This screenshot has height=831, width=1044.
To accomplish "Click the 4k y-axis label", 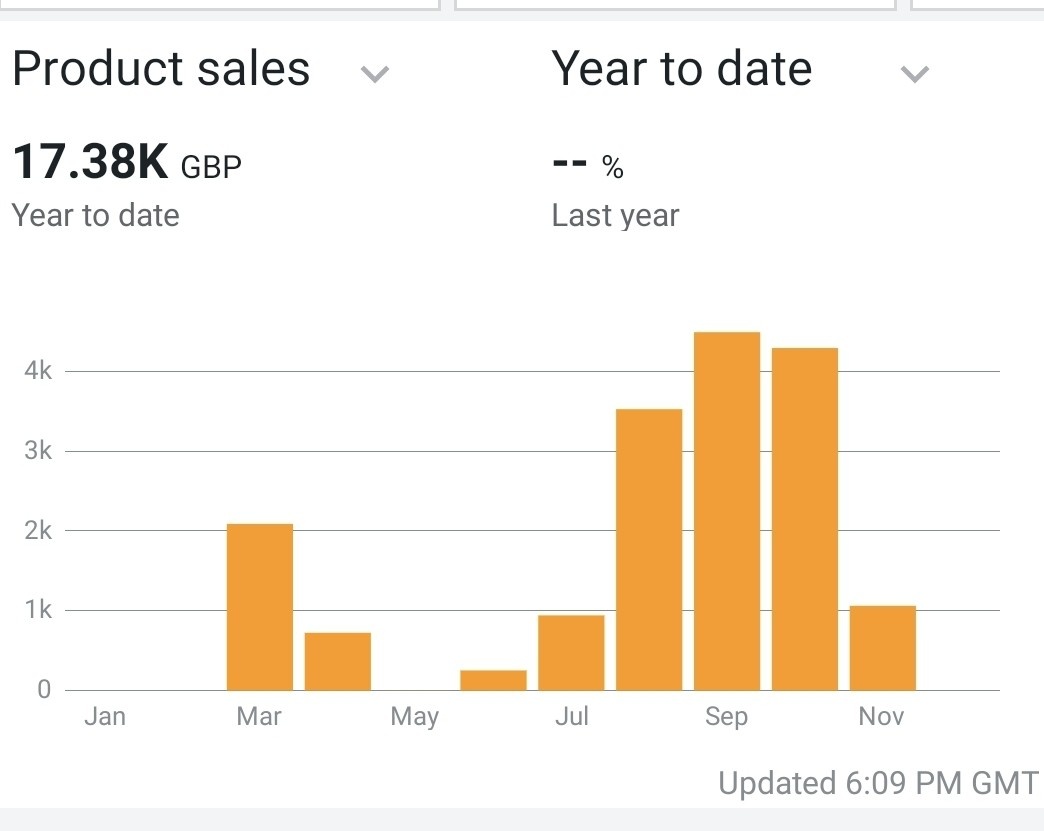I will tap(38, 371).
